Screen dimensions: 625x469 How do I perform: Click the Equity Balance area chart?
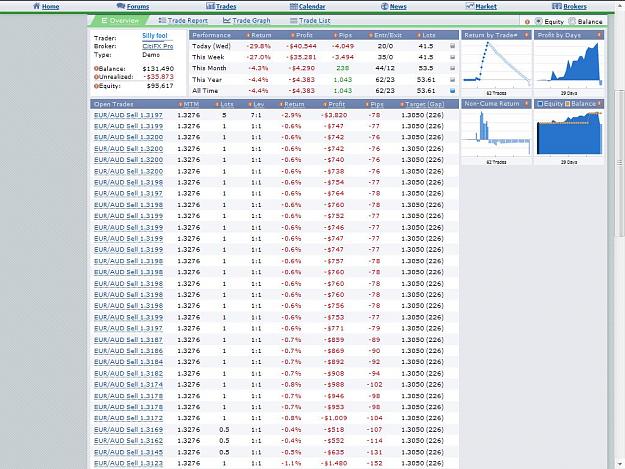tap(569, 133)
